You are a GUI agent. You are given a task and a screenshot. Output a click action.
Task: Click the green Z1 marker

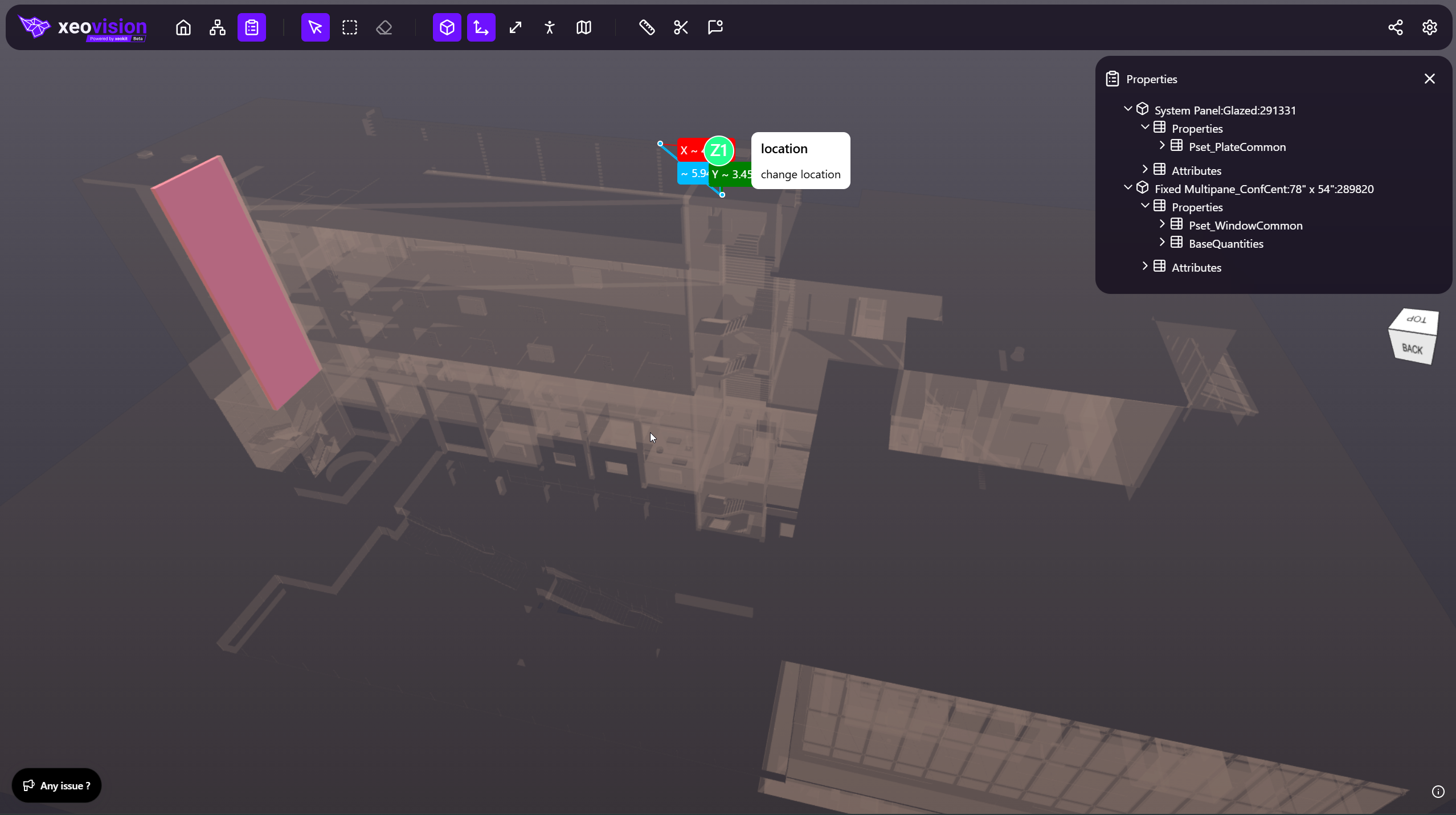click(718, 150)
